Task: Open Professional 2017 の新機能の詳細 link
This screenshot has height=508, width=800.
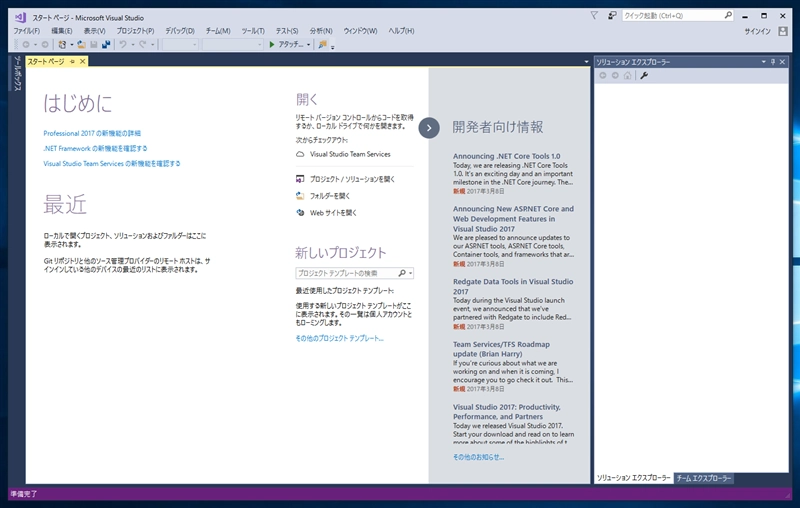Action: 92,134
